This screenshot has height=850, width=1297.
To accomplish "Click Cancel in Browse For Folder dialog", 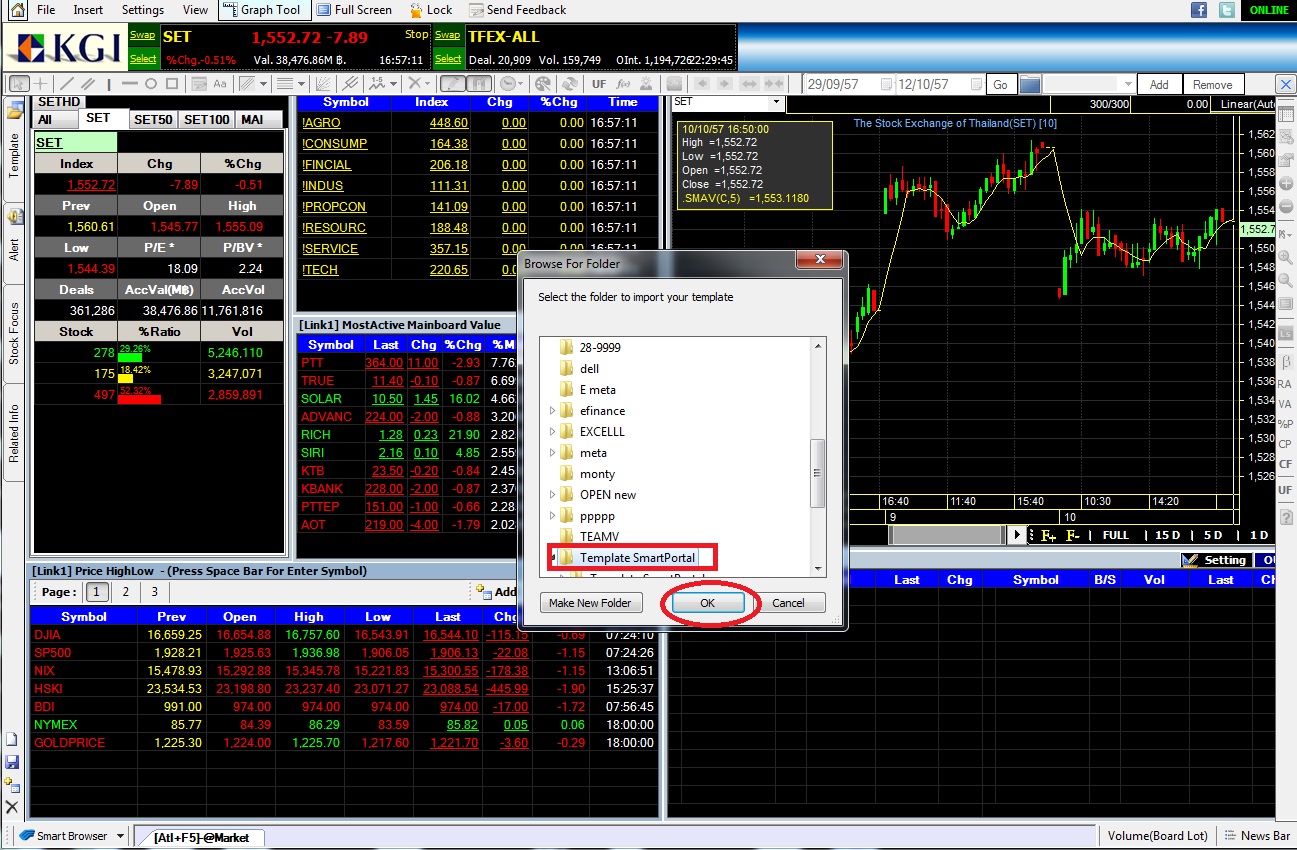I will tap(788, 603).
